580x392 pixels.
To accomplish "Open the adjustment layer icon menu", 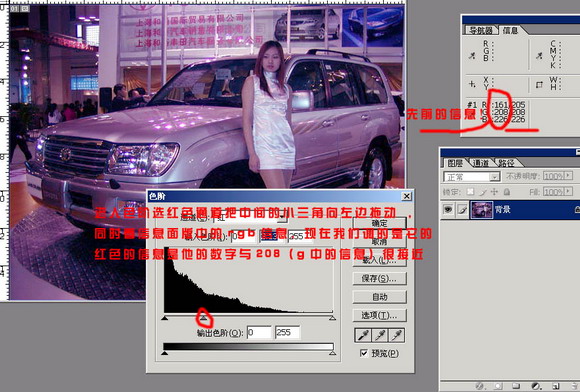I will click(x=536, y=386).
